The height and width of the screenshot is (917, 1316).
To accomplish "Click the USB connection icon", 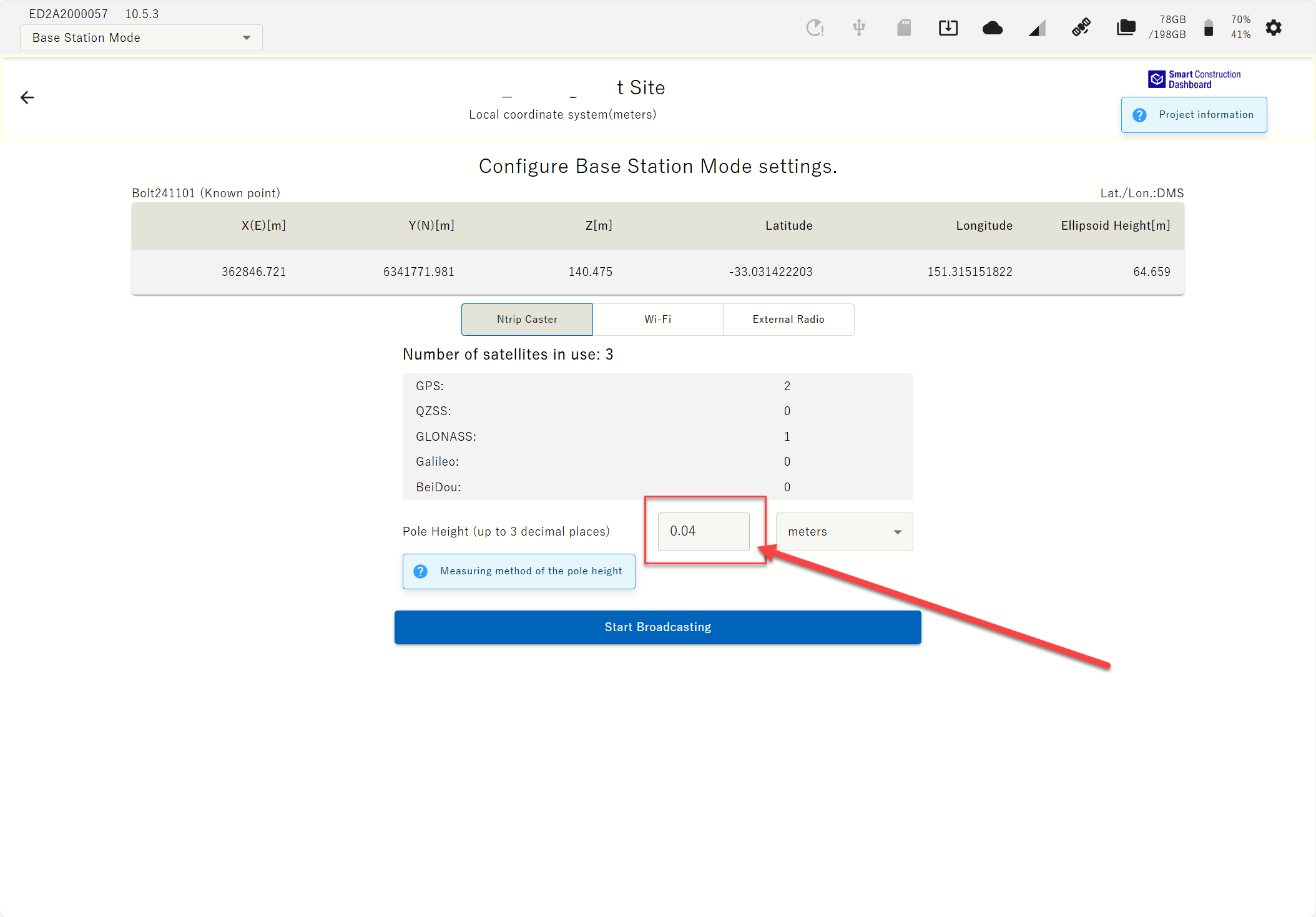I will 859,27.
